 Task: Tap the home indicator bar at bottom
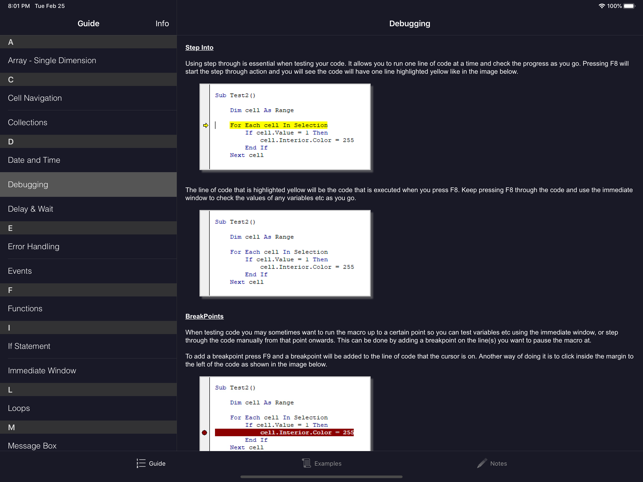(322, 477)
